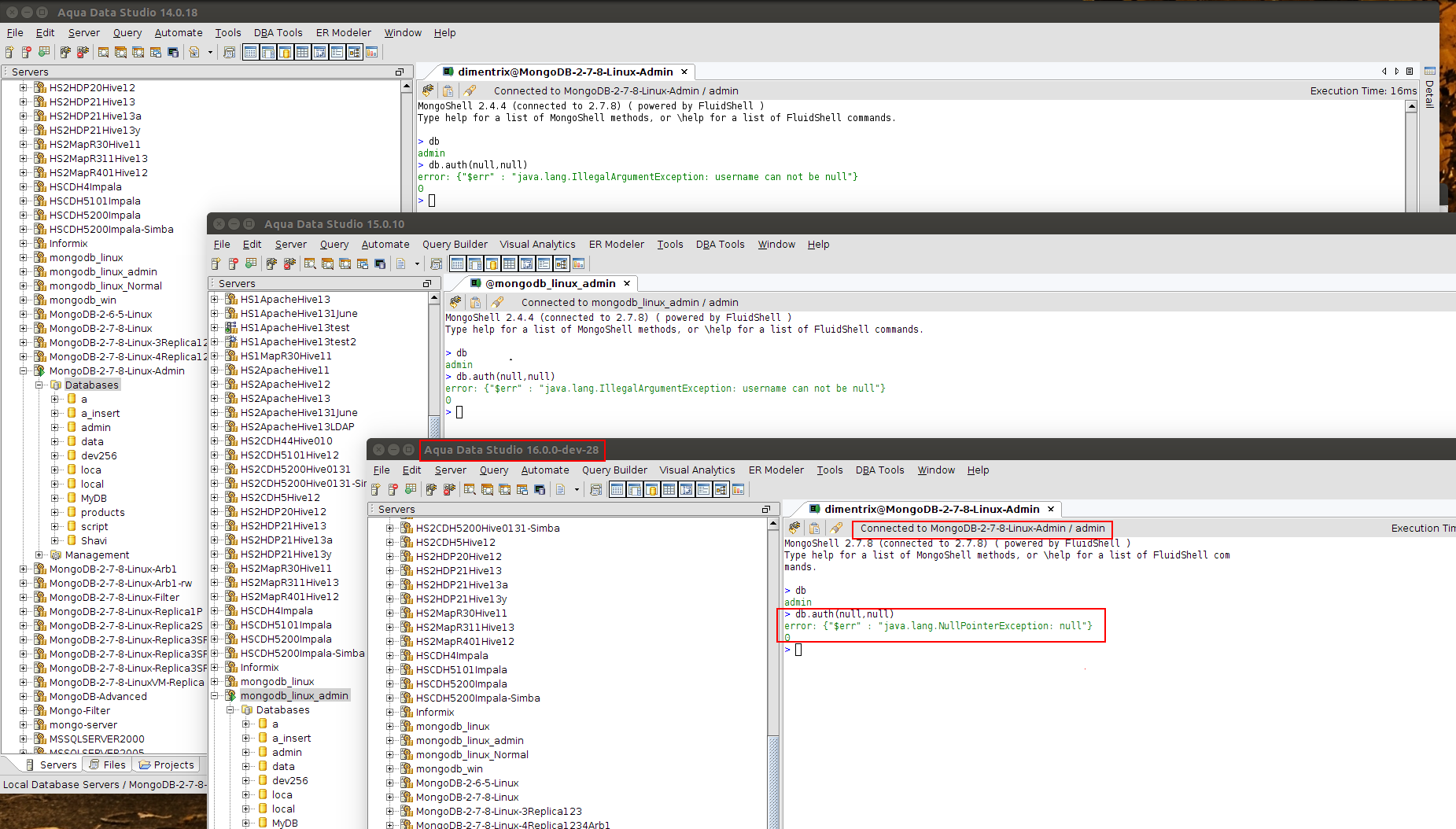Click bar chart icon in 14.0.18 toolbar
The image size is (1456, 829).
click(372, 52)
